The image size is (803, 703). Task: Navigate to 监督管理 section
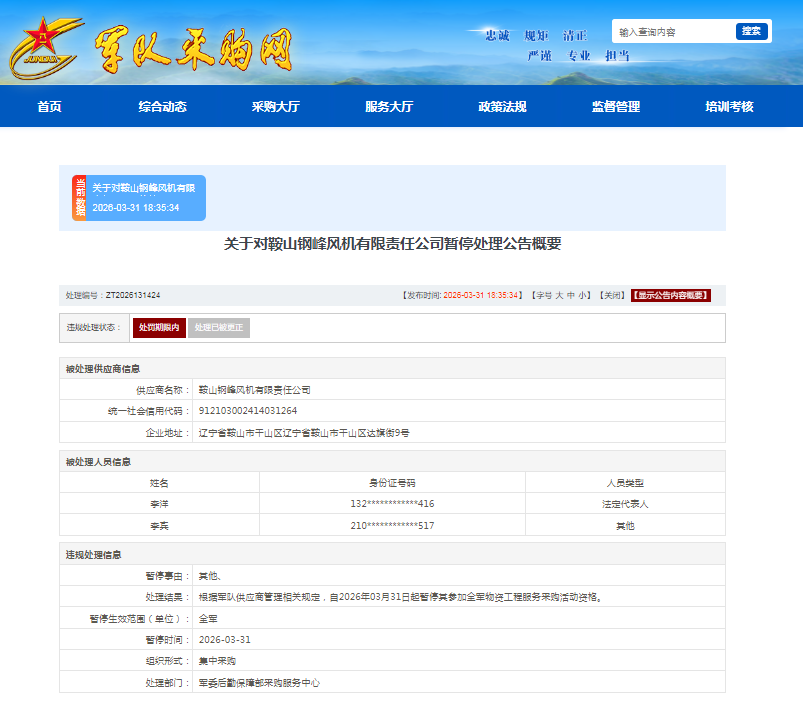(615, 107)
